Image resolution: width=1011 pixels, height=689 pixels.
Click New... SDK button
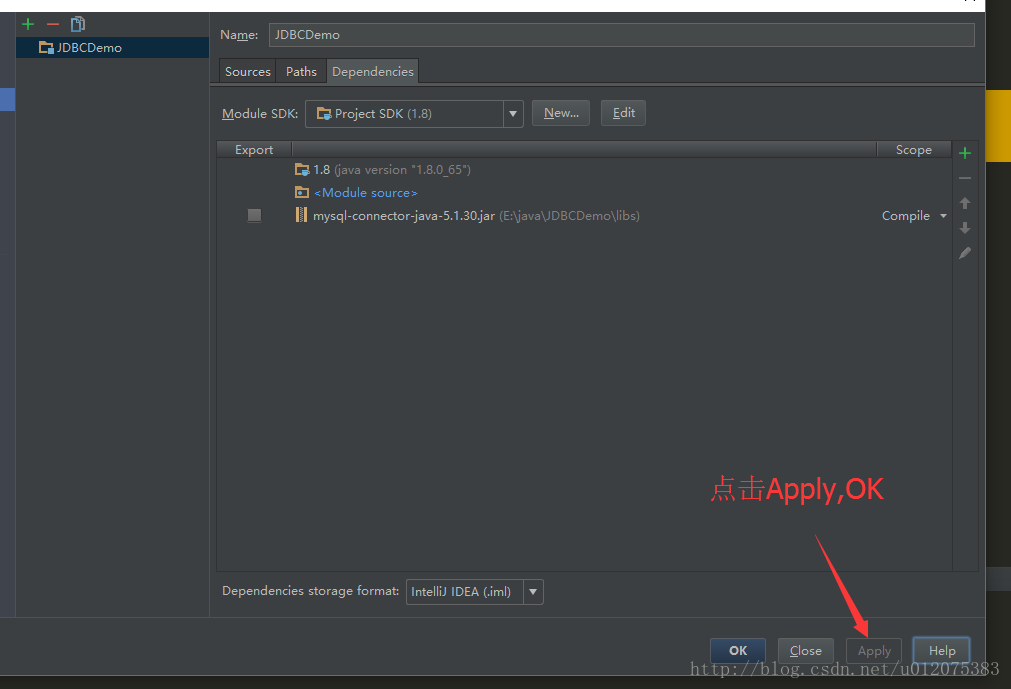coord(561,113)
